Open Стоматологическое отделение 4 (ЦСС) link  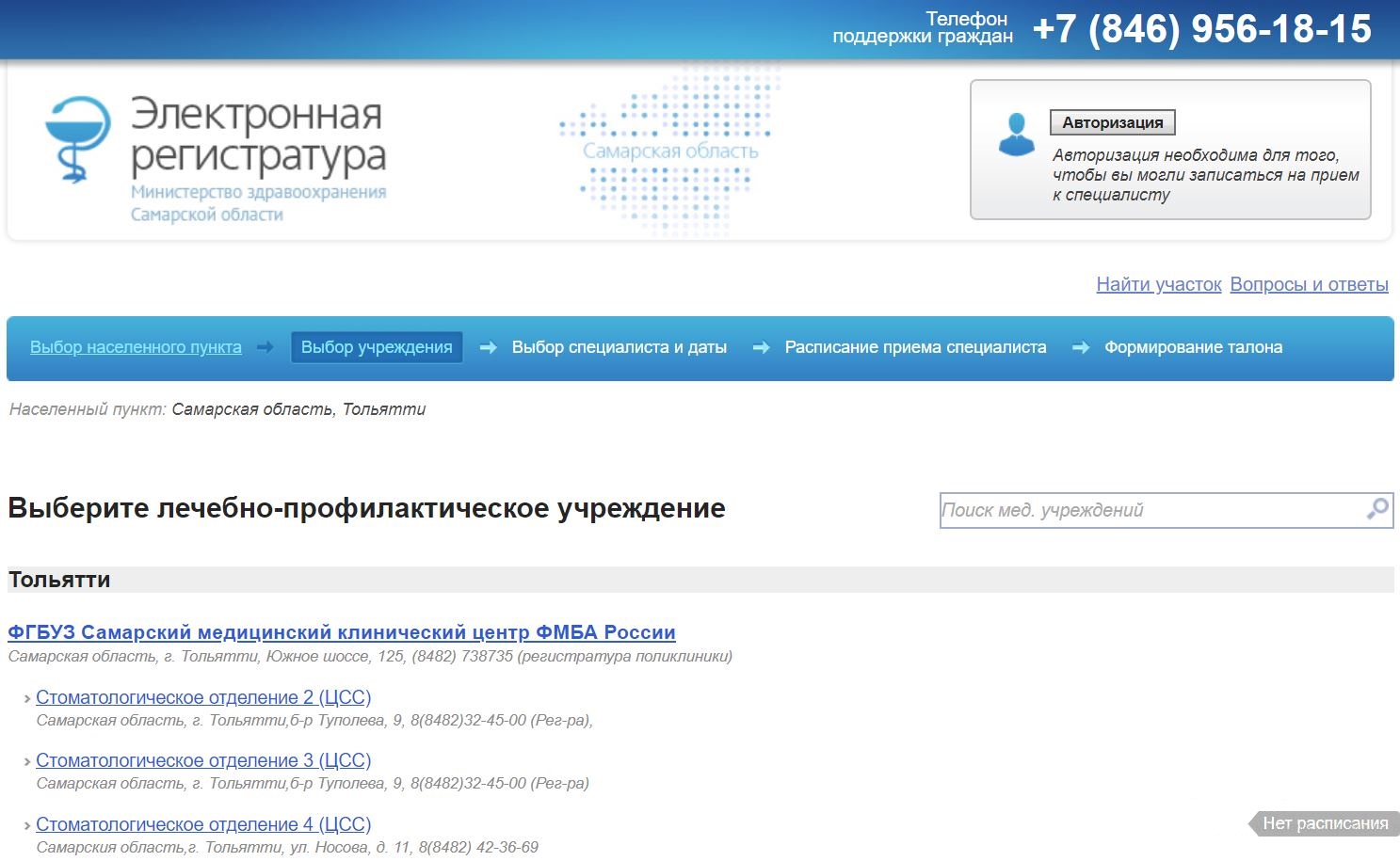click(x=203, y=824)
